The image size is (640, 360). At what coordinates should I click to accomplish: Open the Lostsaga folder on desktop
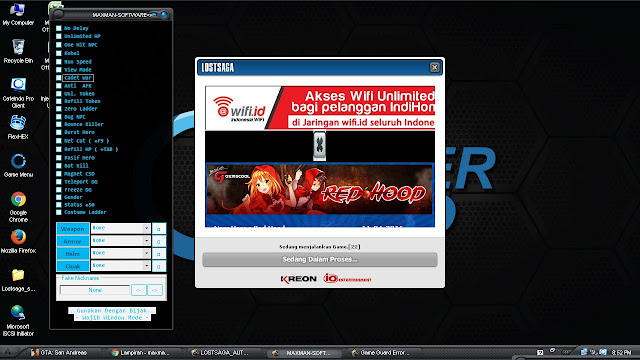point(18,280)
